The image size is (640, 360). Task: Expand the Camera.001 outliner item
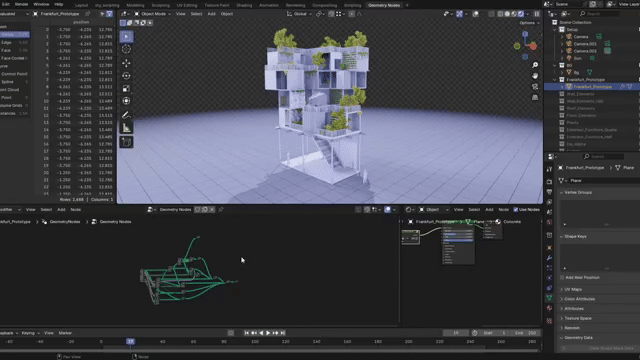point(562,44)
